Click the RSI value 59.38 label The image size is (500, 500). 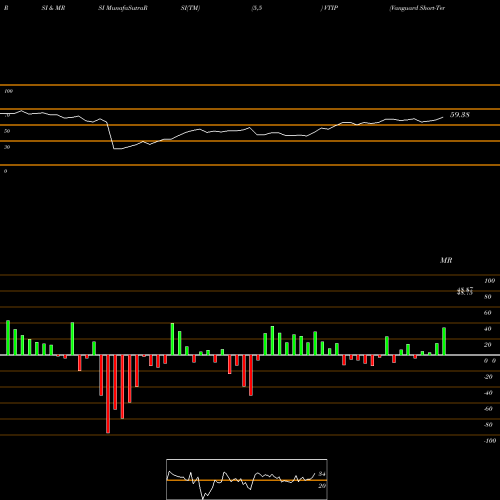[x=460, y=115]
